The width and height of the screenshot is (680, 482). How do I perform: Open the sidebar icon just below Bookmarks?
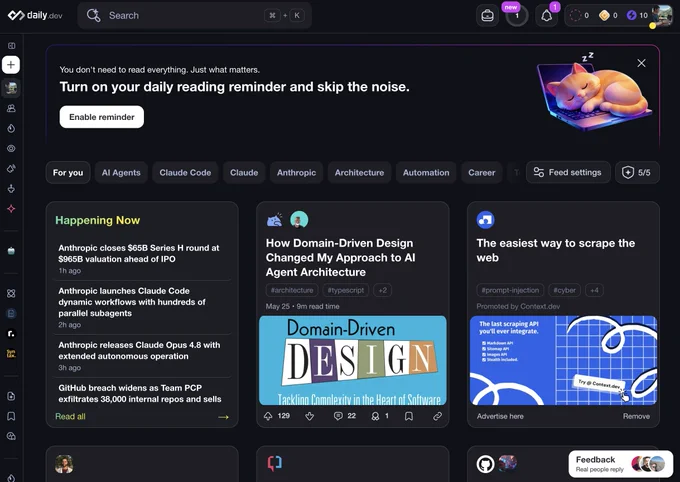(11, 436)
